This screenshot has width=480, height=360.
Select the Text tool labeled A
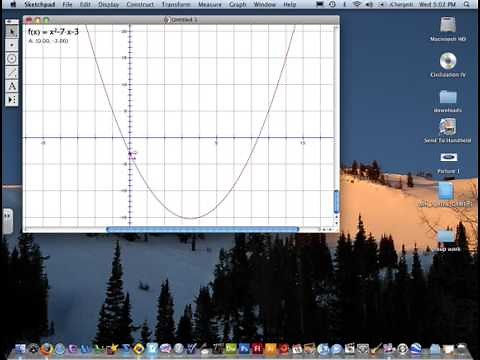(x=12, y=86)
